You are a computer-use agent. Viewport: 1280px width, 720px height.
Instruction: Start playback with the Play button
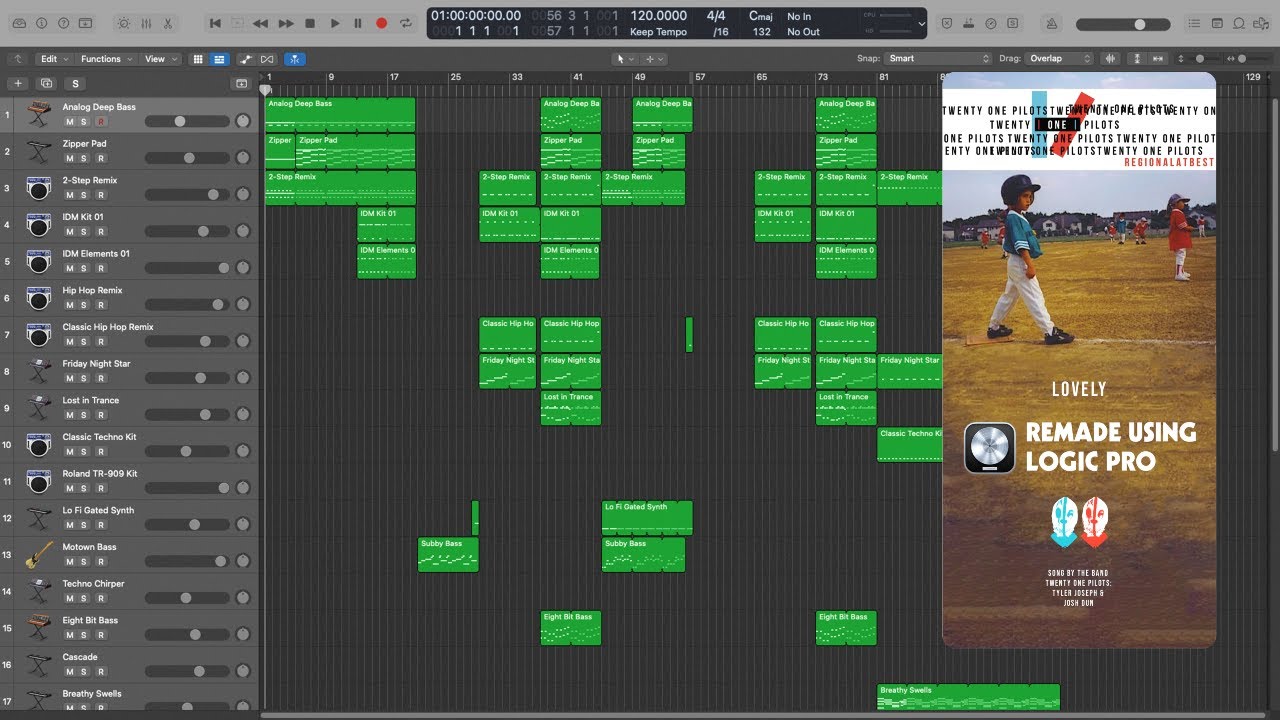(334, 23)
